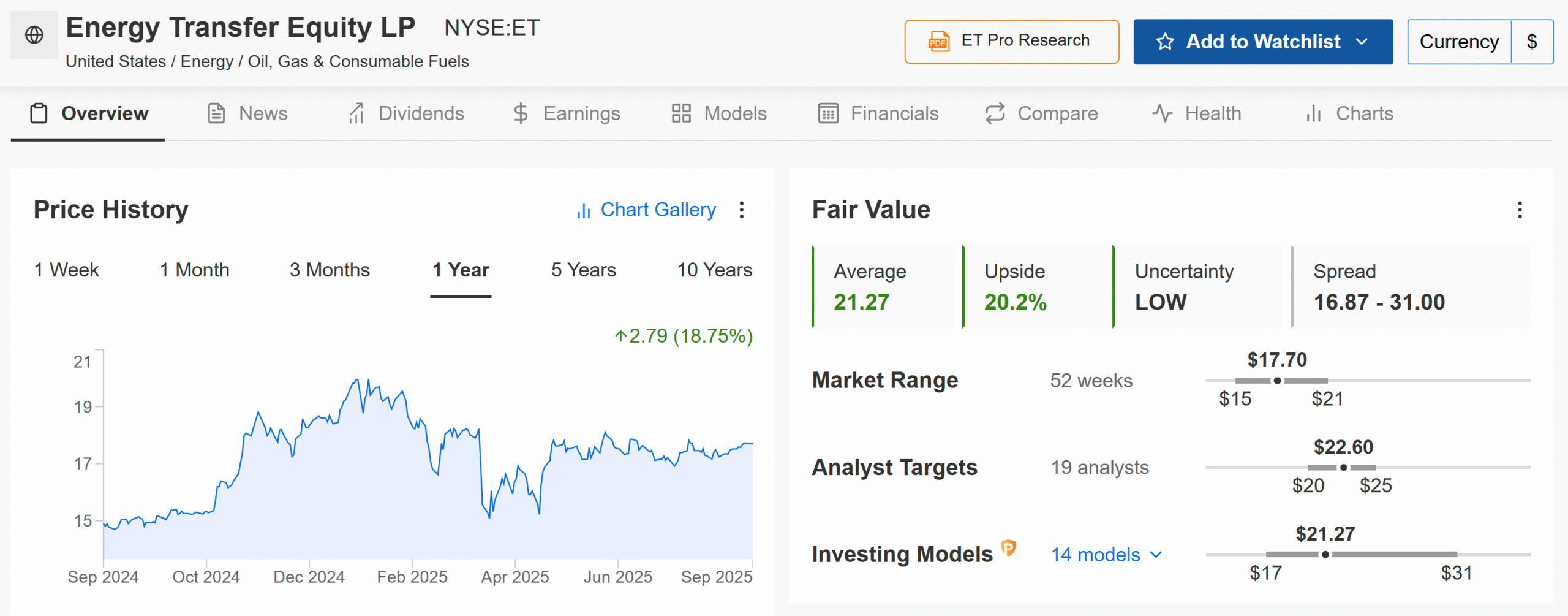Click the orange Pro badge near Investing Models

pyautogui.click(x=1008, y=547)
